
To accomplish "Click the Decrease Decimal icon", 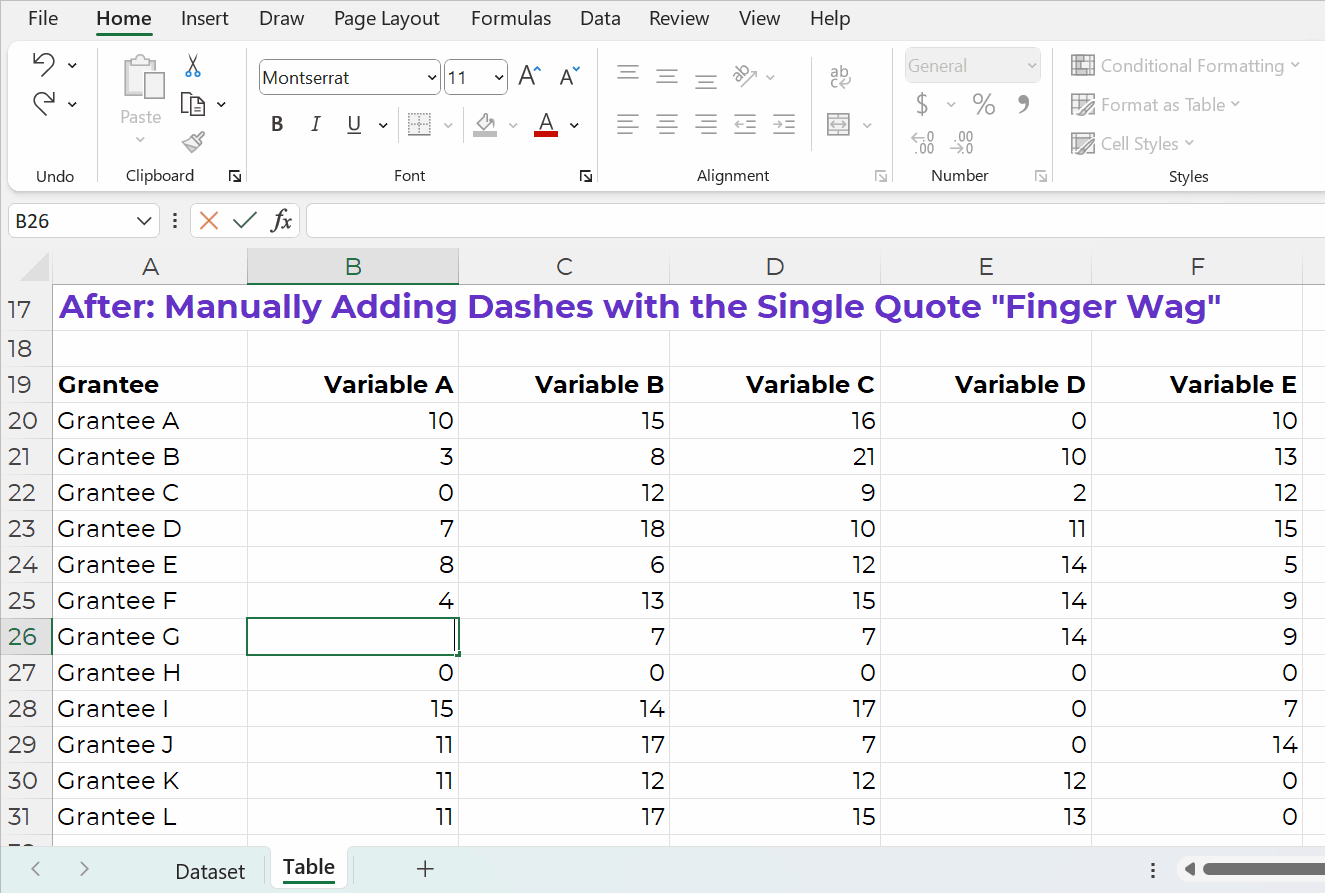I will (962, 143).
